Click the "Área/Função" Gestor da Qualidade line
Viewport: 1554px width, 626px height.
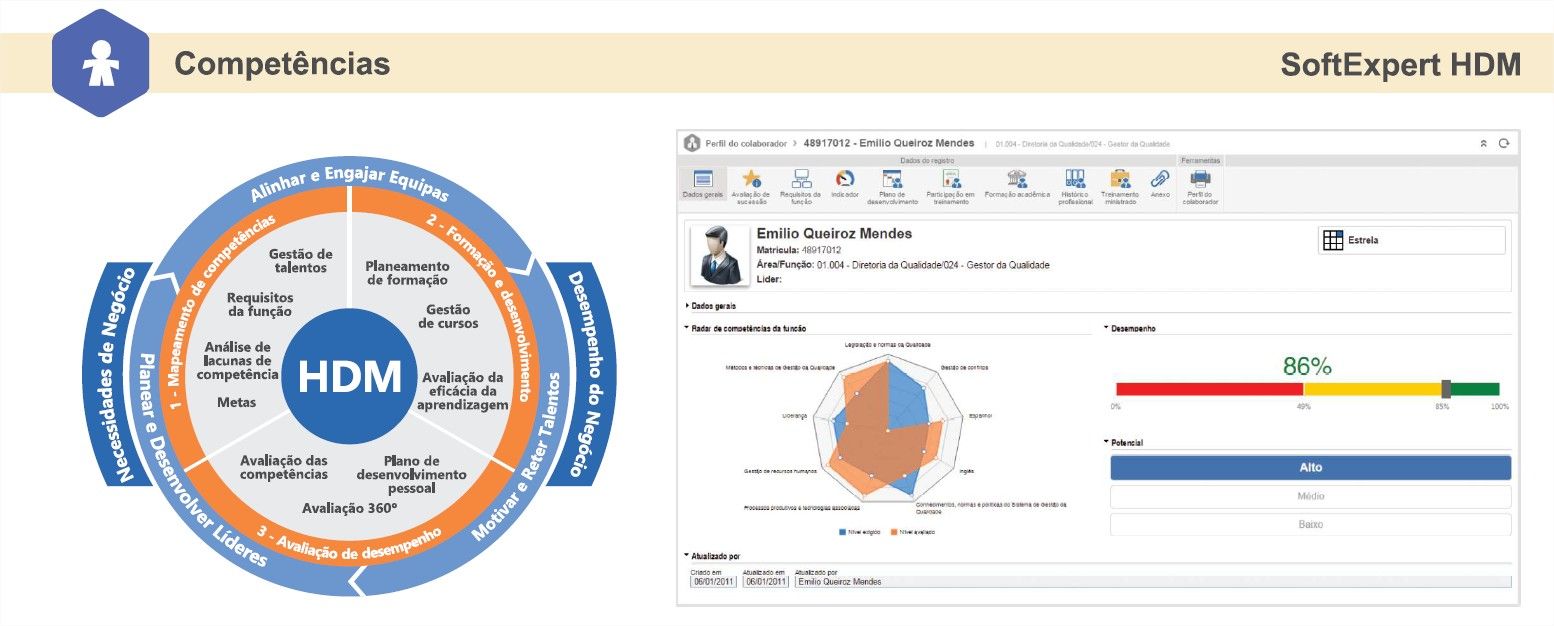tap(903, 264)
